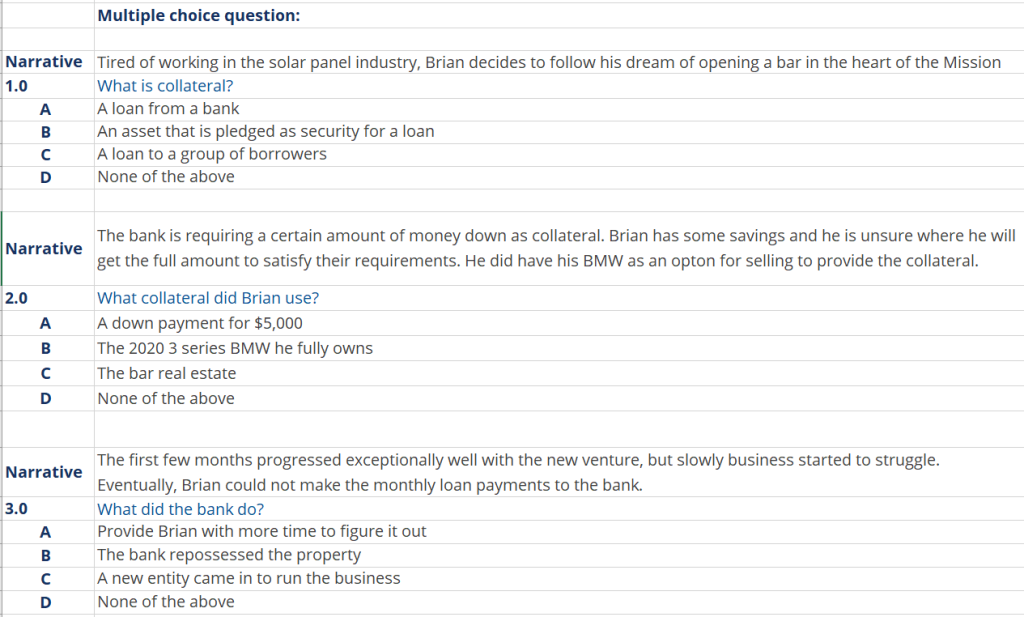
Task: Select "The 2020 3 series BMW" answer
Action: 234,348
